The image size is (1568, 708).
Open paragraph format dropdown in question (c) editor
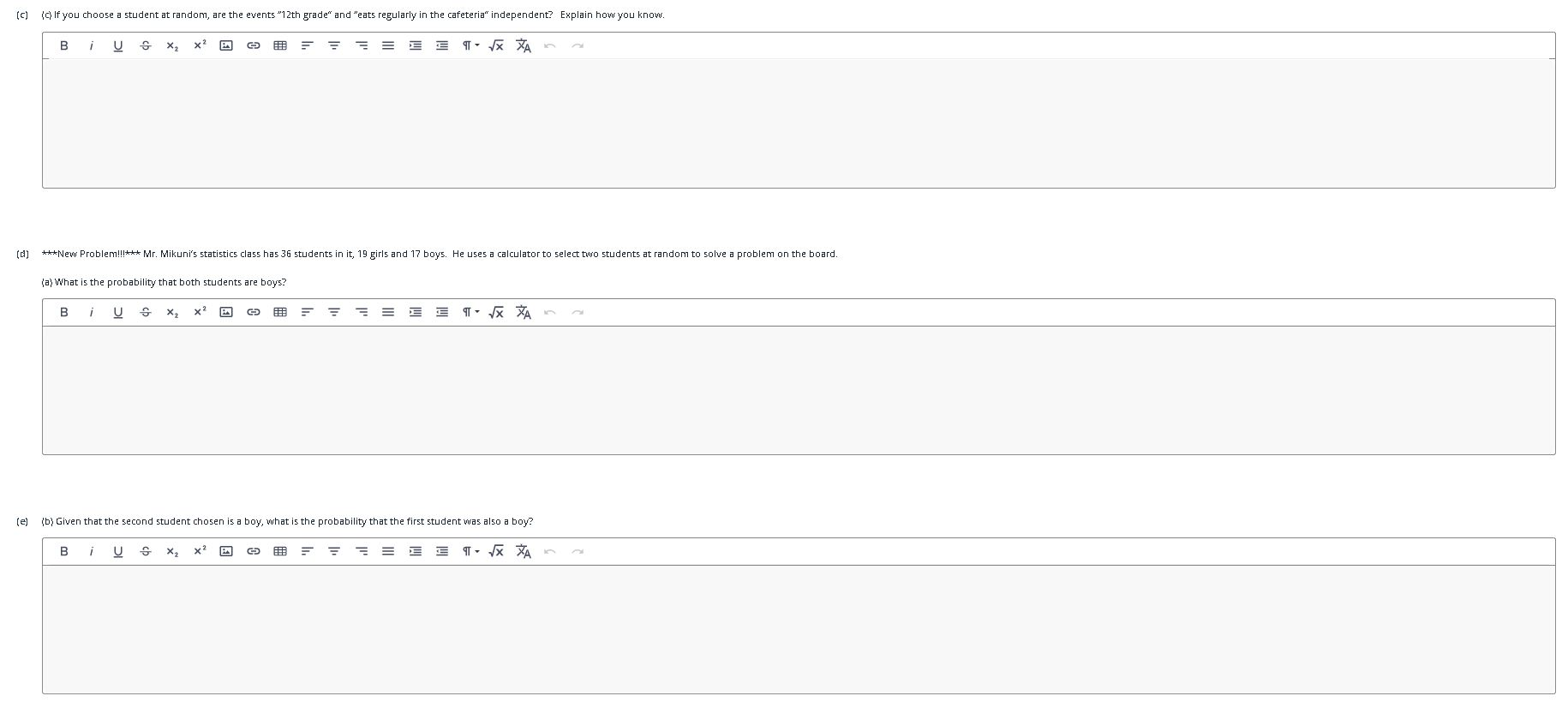[x=470, y=45]
